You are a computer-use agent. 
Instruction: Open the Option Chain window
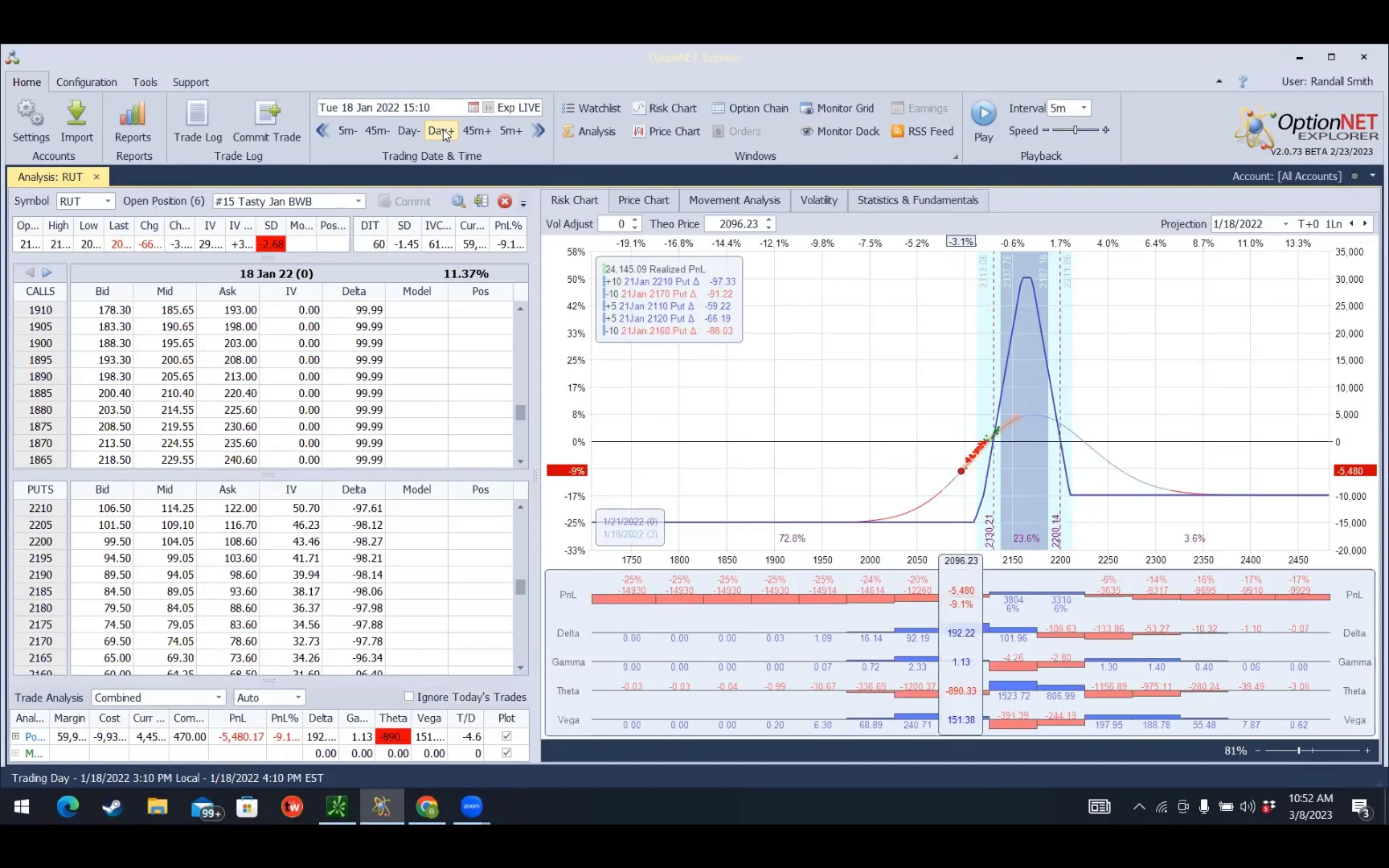pyautogui.click(x=750, y=108)
